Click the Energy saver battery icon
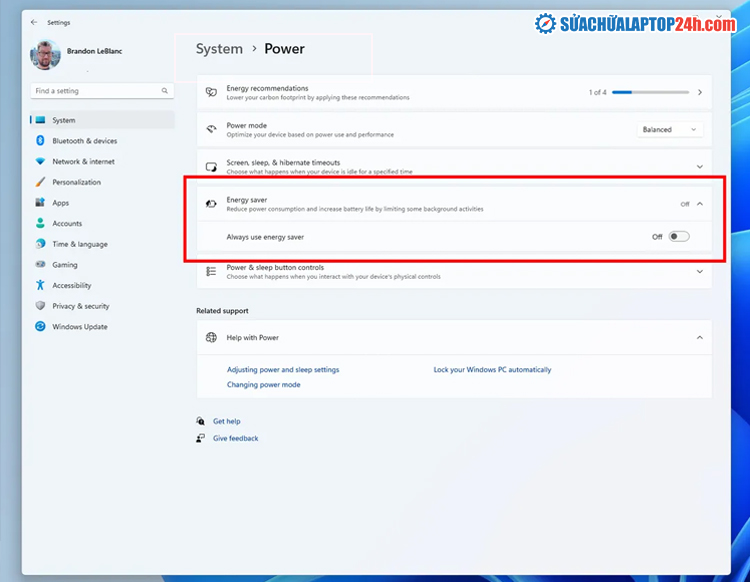The height and width of the screenshot is (582, 750). [x=211, y=204]
